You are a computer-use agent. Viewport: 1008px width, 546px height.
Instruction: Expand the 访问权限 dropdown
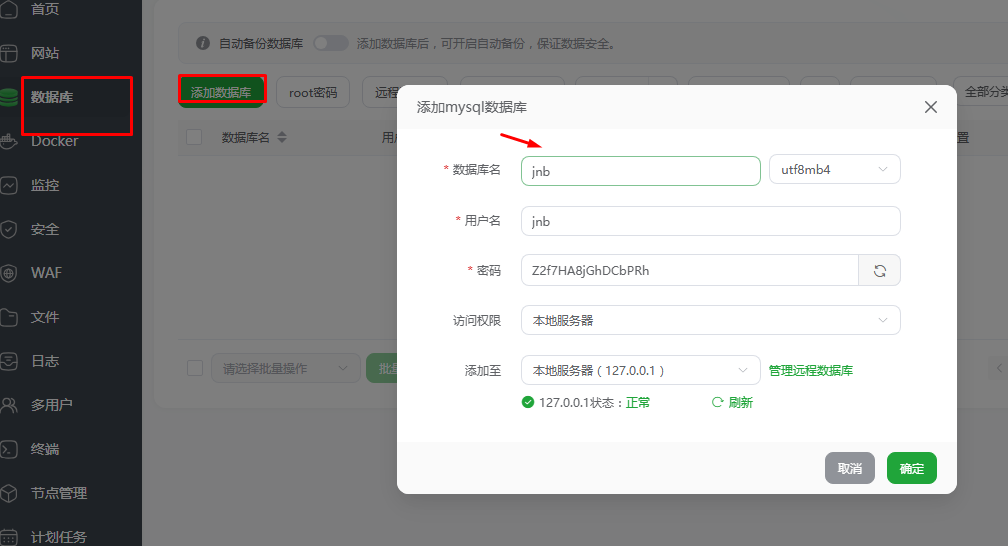click(710, 320)
